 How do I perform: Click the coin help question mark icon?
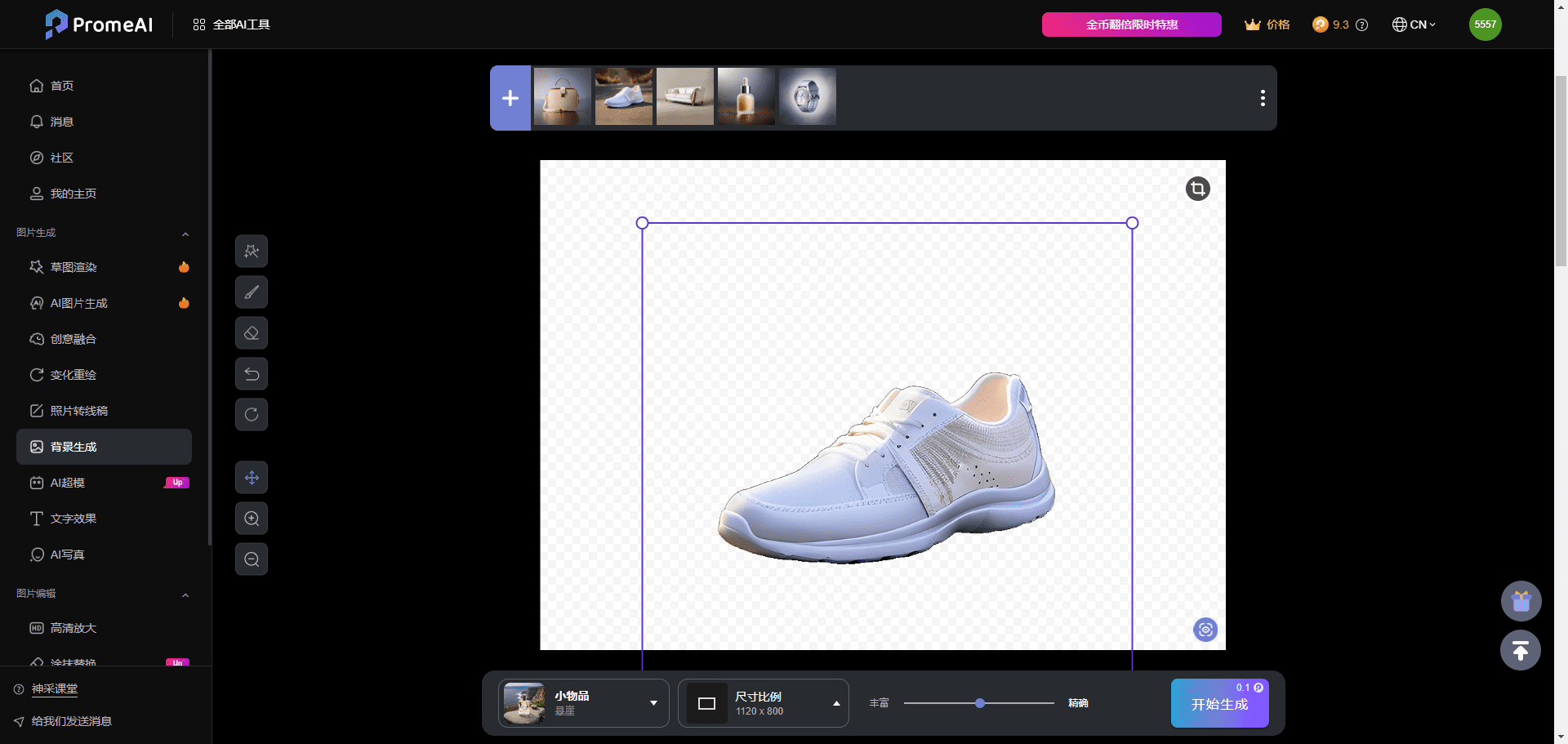click(x=1362, y=25)
